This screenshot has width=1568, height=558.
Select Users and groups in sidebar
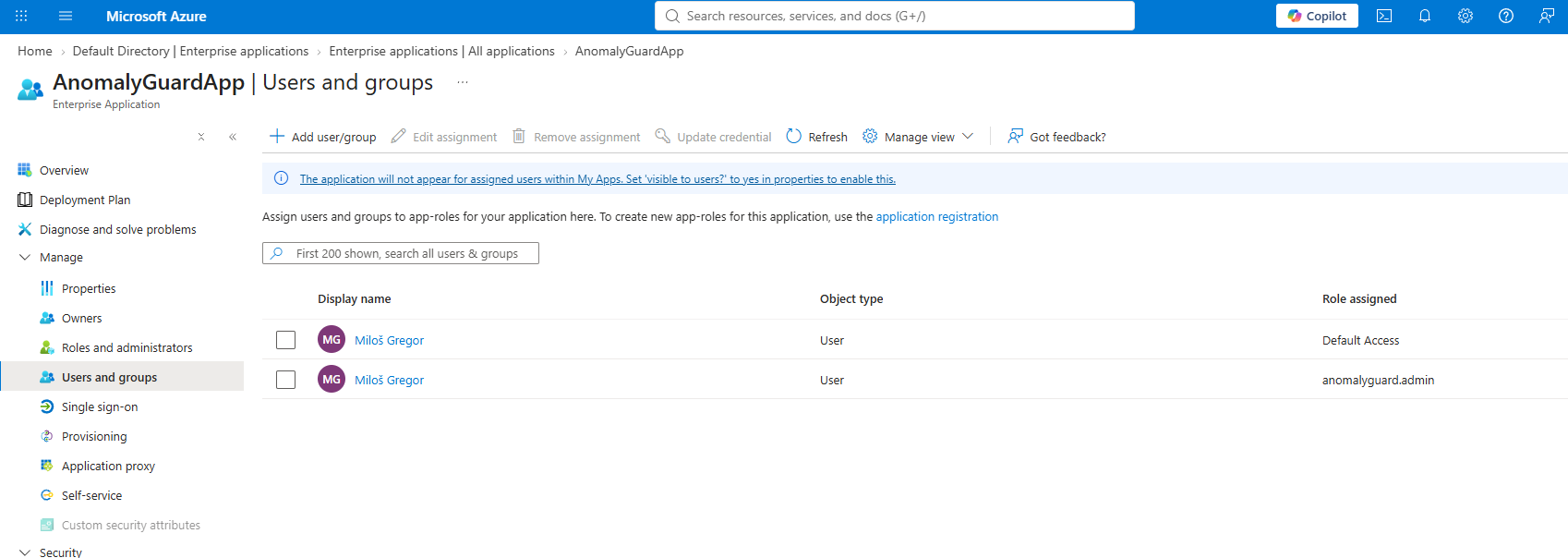coord(122,377)
